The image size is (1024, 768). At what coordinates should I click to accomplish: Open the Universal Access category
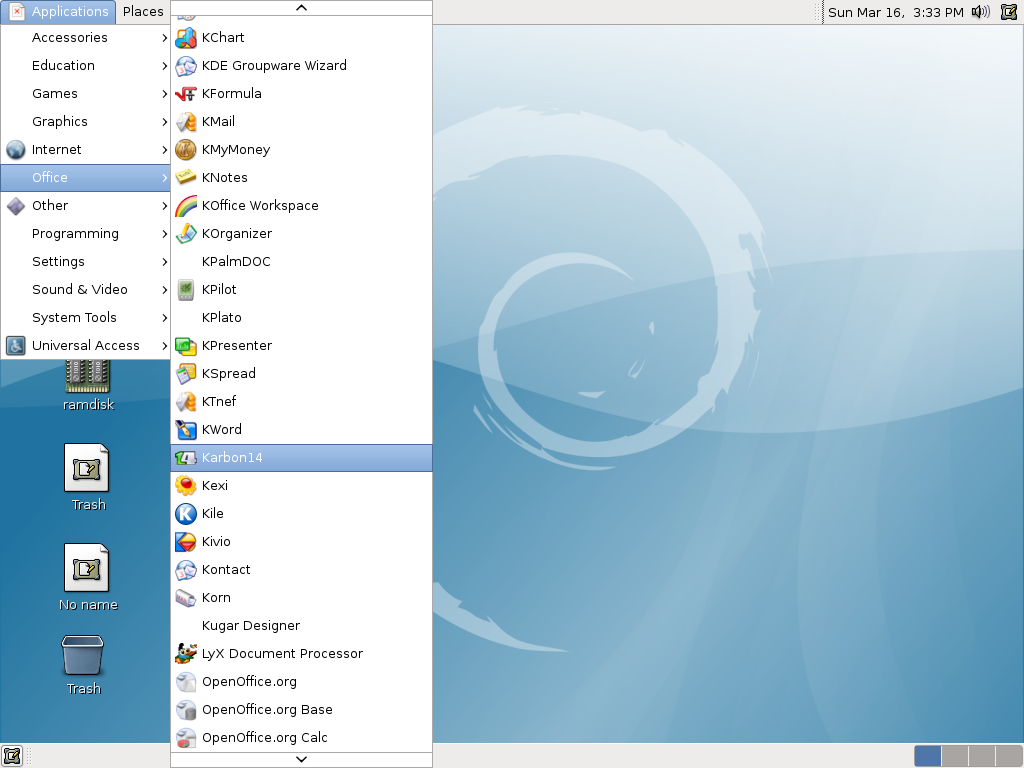coord(86,346)
